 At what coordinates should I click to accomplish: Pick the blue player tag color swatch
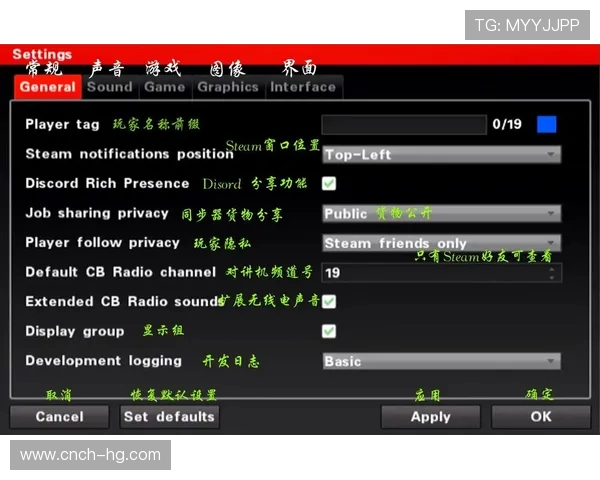[x=546, y=125]
